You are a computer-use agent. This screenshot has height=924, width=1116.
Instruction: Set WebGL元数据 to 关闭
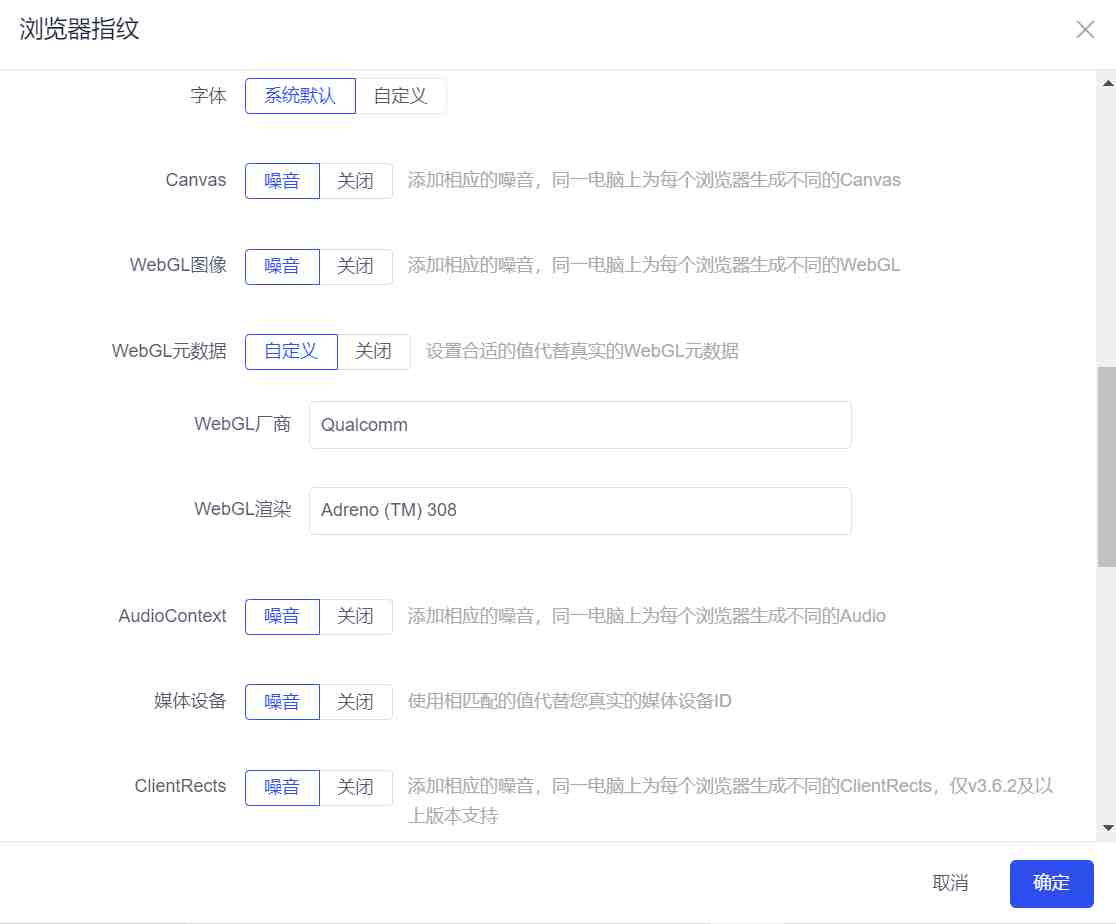(374, 352)
